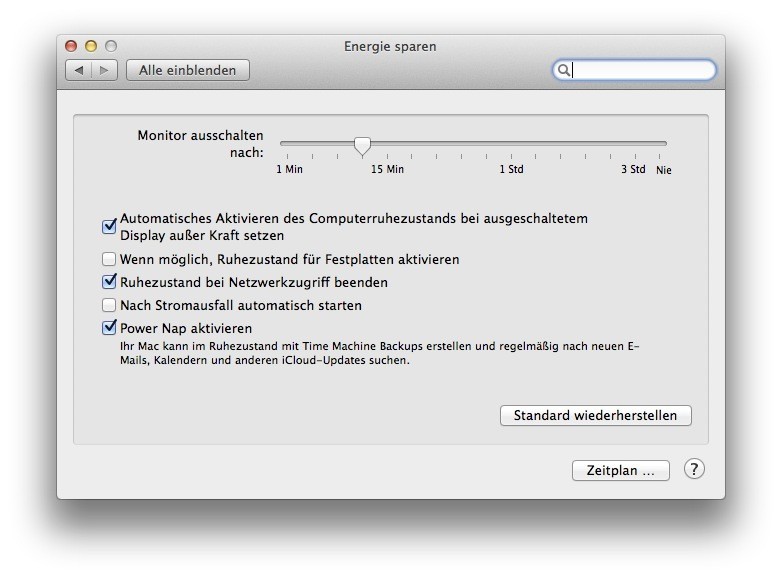Enable Nach Stromausfall automatisch starten
The image size is (782, 578).
(109, 305)
